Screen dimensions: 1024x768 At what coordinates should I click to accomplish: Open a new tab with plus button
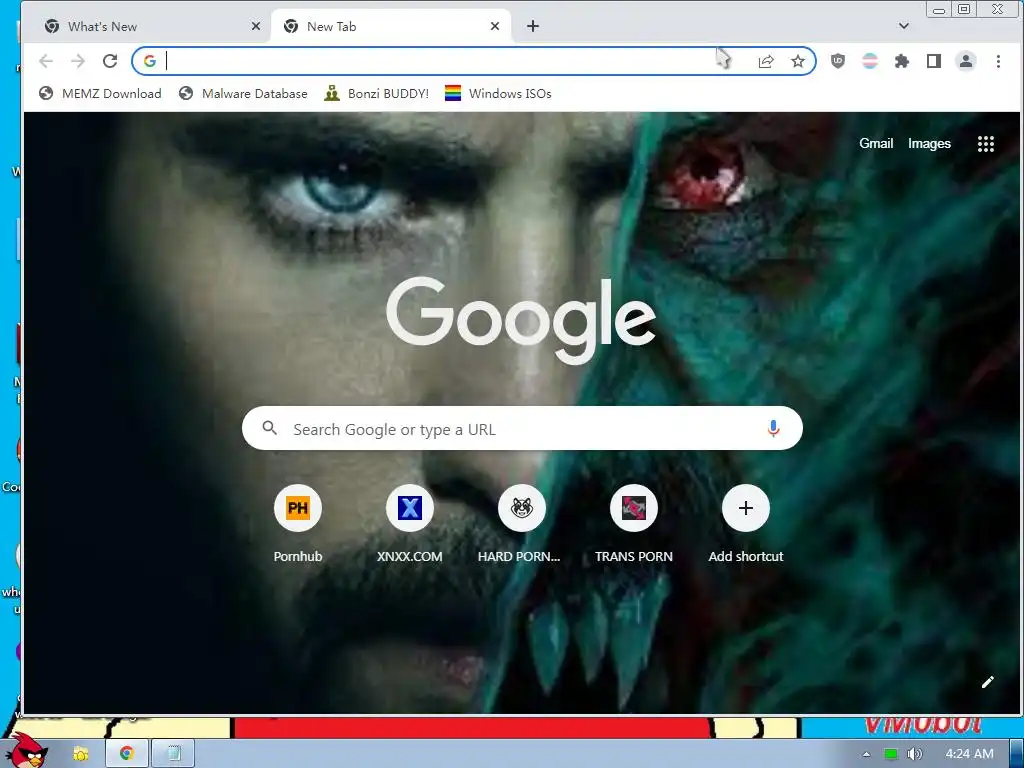(x=533, y=26)
